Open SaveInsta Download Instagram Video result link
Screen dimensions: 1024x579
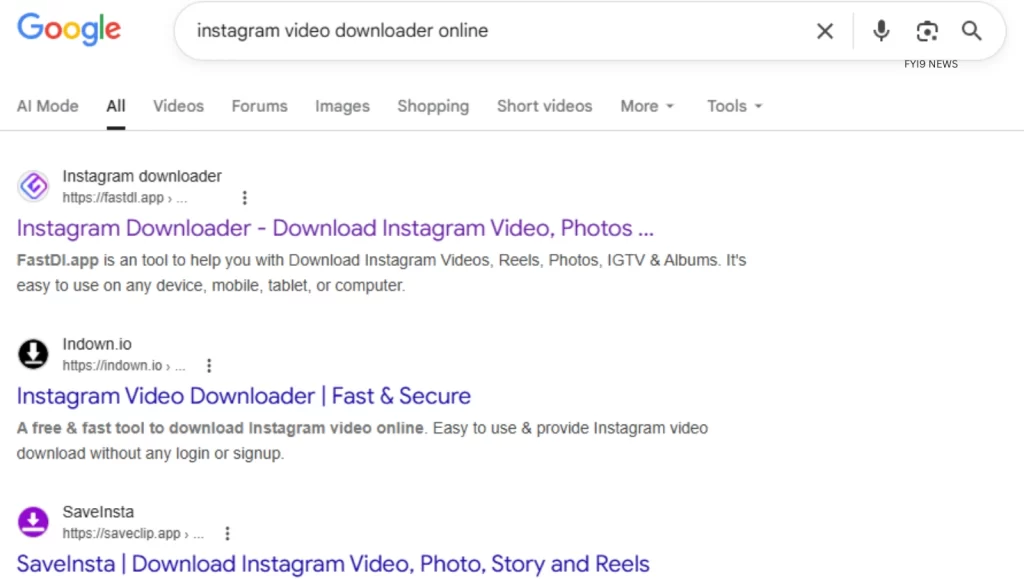[333, 564]
